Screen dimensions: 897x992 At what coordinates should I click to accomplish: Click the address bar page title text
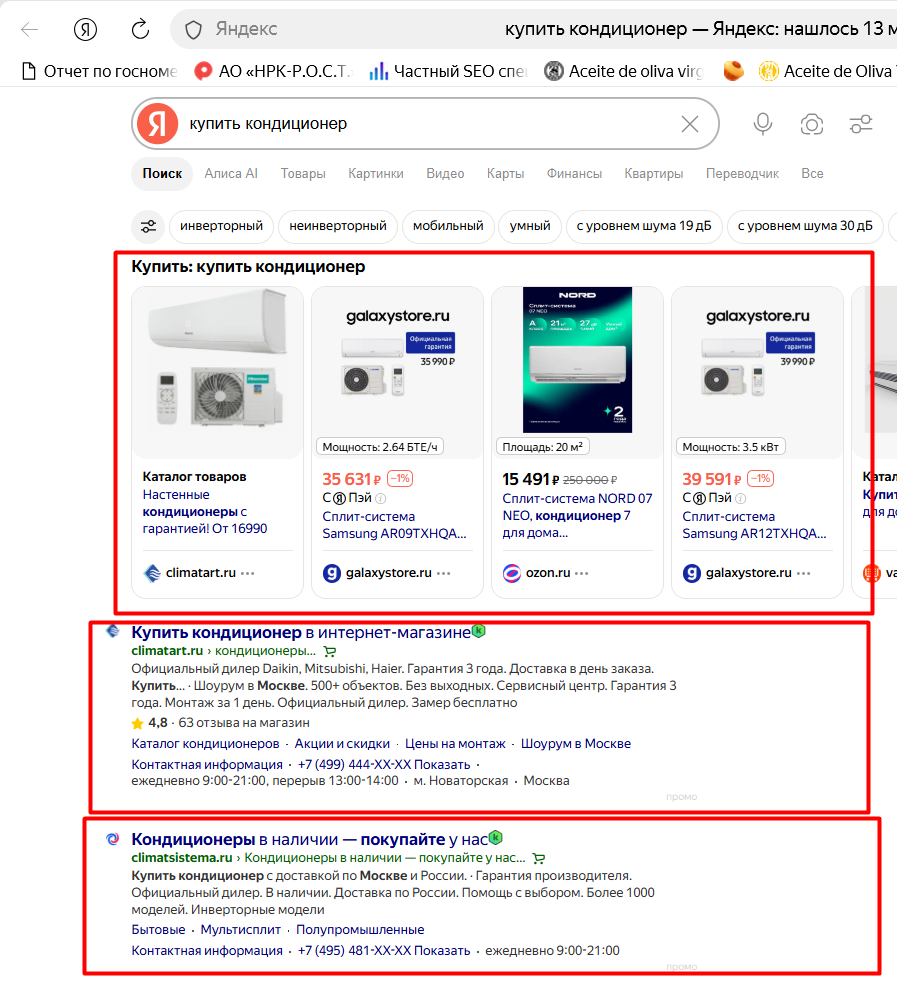(700, 28)
